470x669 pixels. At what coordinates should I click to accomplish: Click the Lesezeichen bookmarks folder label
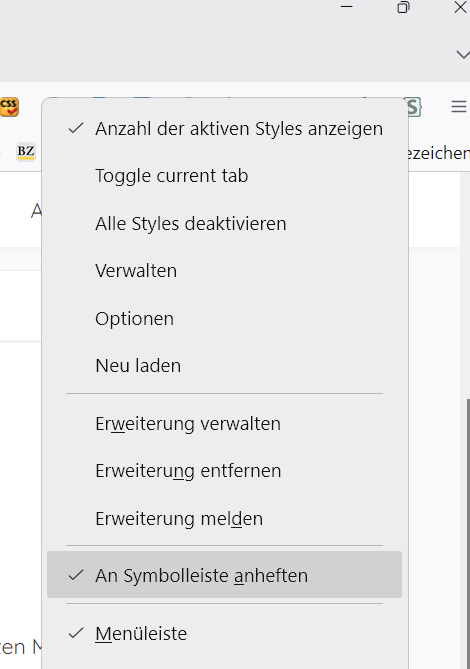pyautogui.click(x=438, y=153)
